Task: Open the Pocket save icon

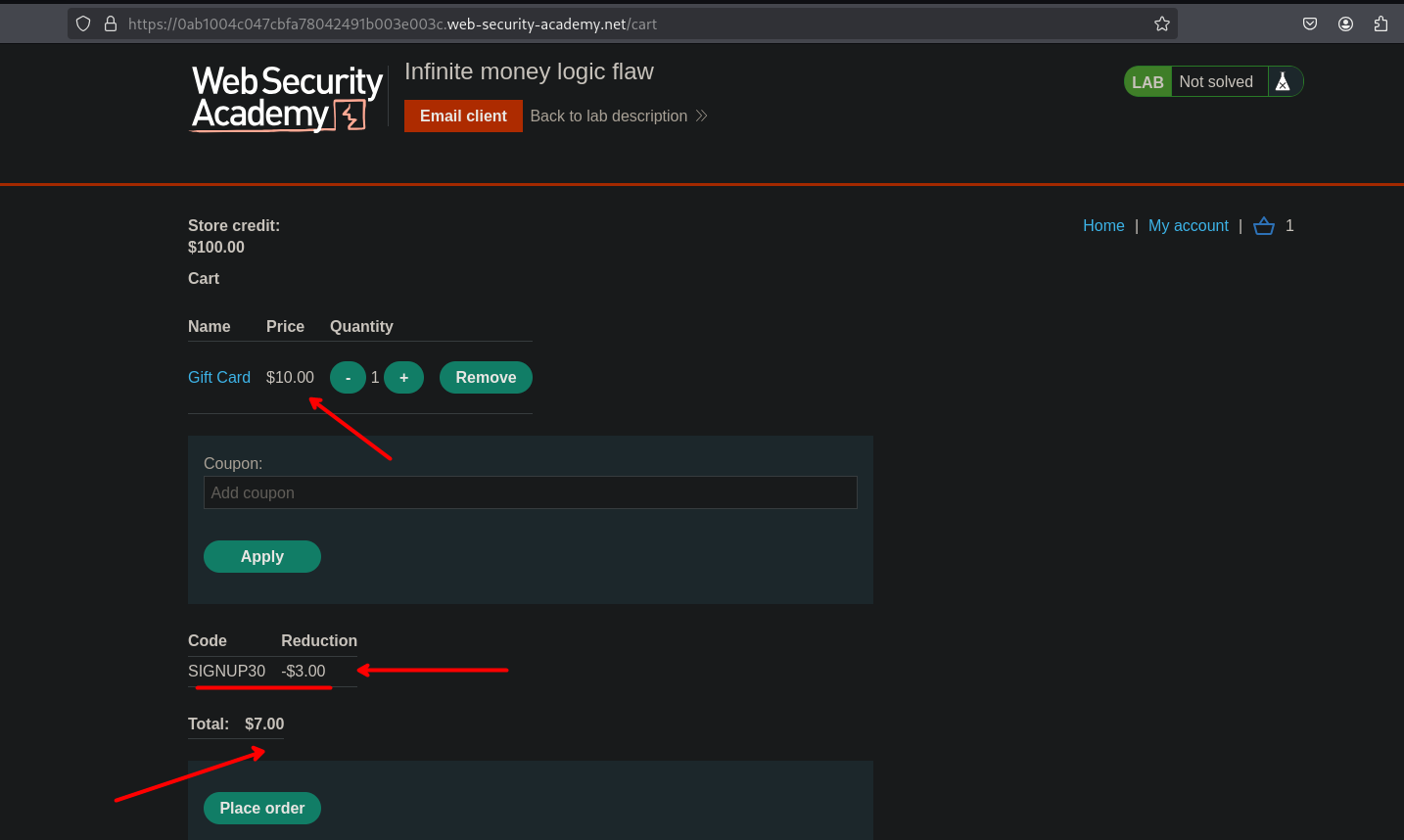Action: coord(1310,23)
